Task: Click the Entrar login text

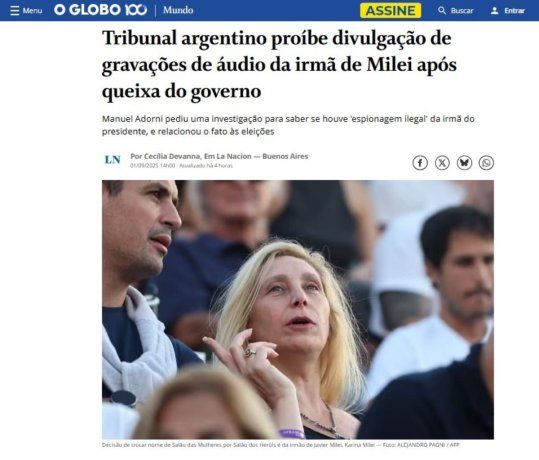Action: pos(514,11)
